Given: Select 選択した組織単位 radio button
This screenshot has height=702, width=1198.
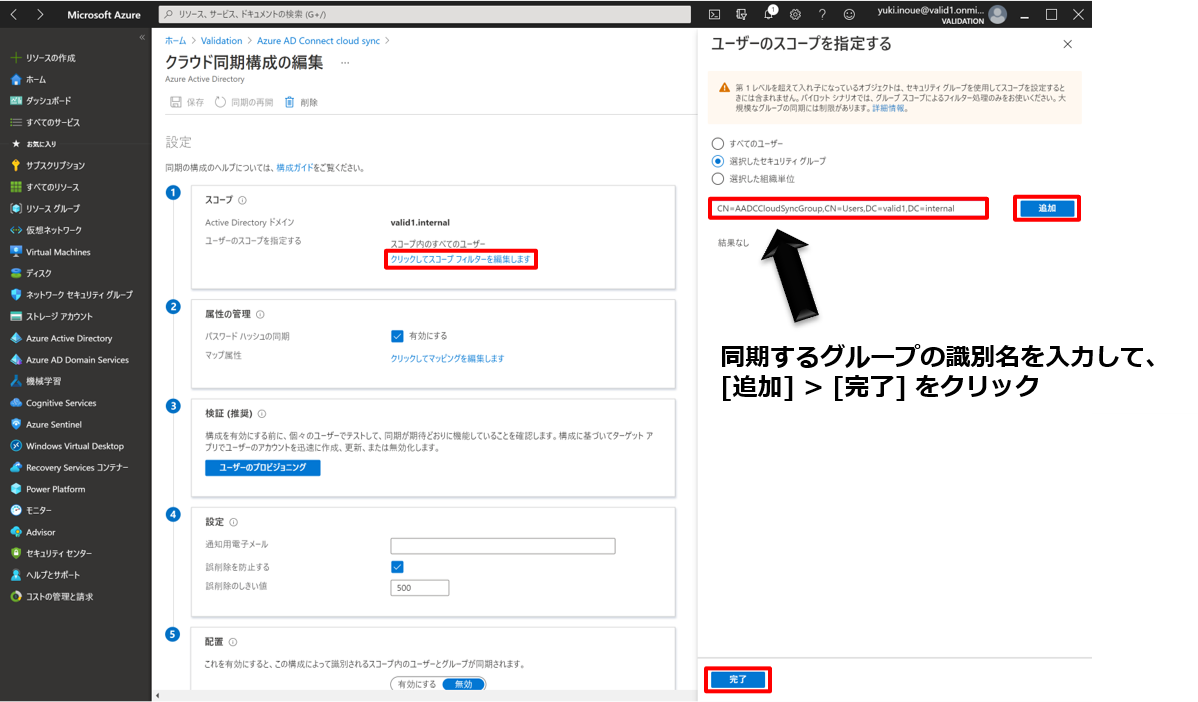Looking at the screenshot, I should pos(717,179).
